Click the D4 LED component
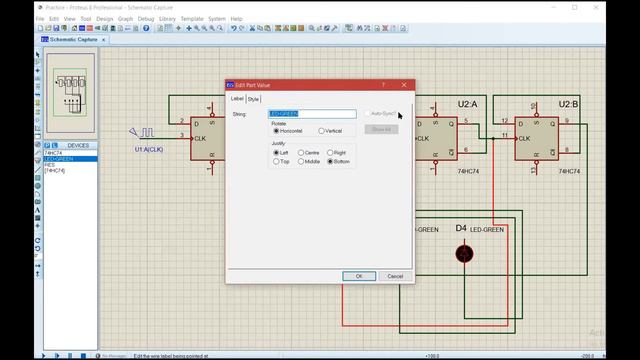This screenshot has height=360, width=640. [464, 254]
